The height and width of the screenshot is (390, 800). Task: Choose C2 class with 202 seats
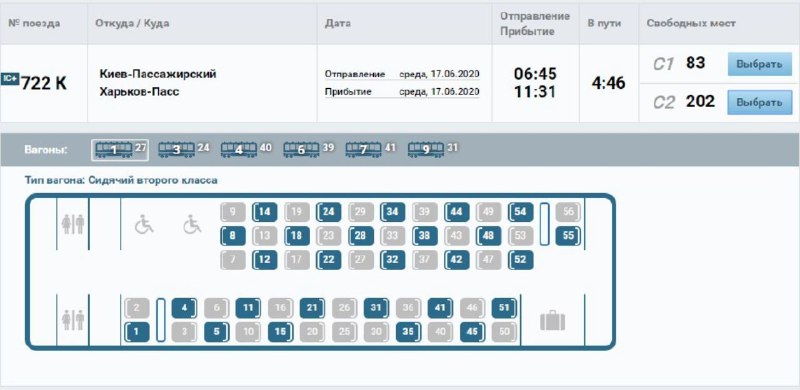point(760,103)
